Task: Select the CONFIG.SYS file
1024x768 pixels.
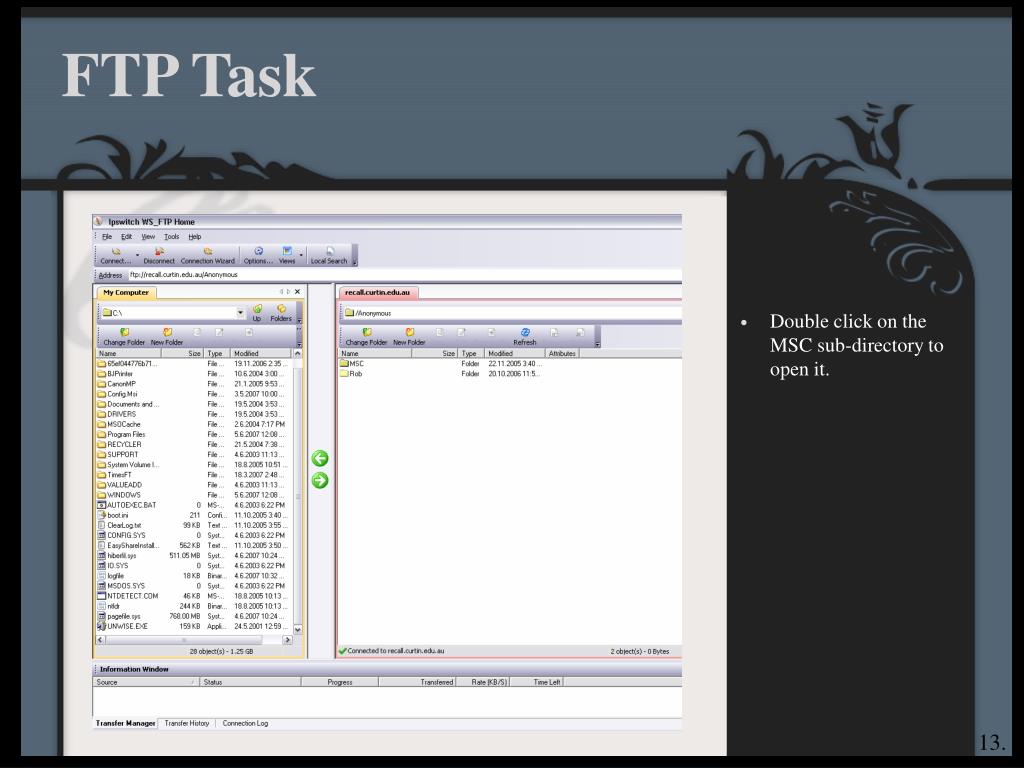Action: click(121, 536)
